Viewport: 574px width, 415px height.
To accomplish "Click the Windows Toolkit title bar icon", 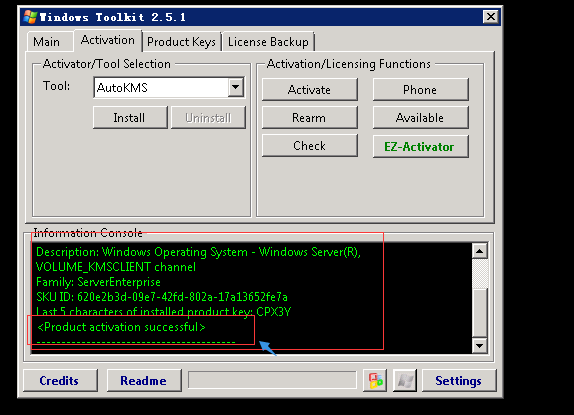I will pyautogui.click(x=30, y=17).
